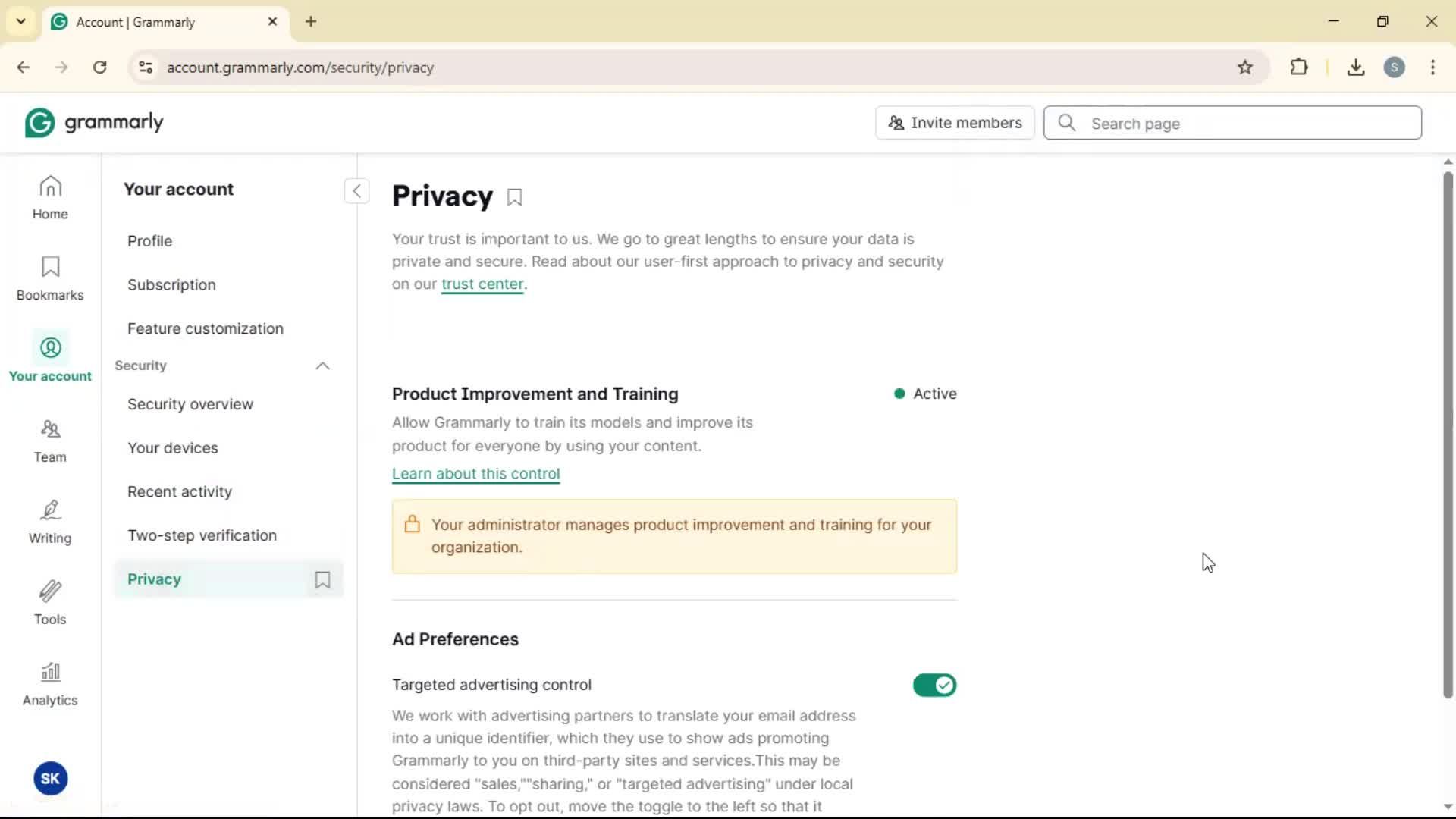This screenshot has height=819, width=1456.
Task: Select Two-step verification menu item
Action: [202, 535]
